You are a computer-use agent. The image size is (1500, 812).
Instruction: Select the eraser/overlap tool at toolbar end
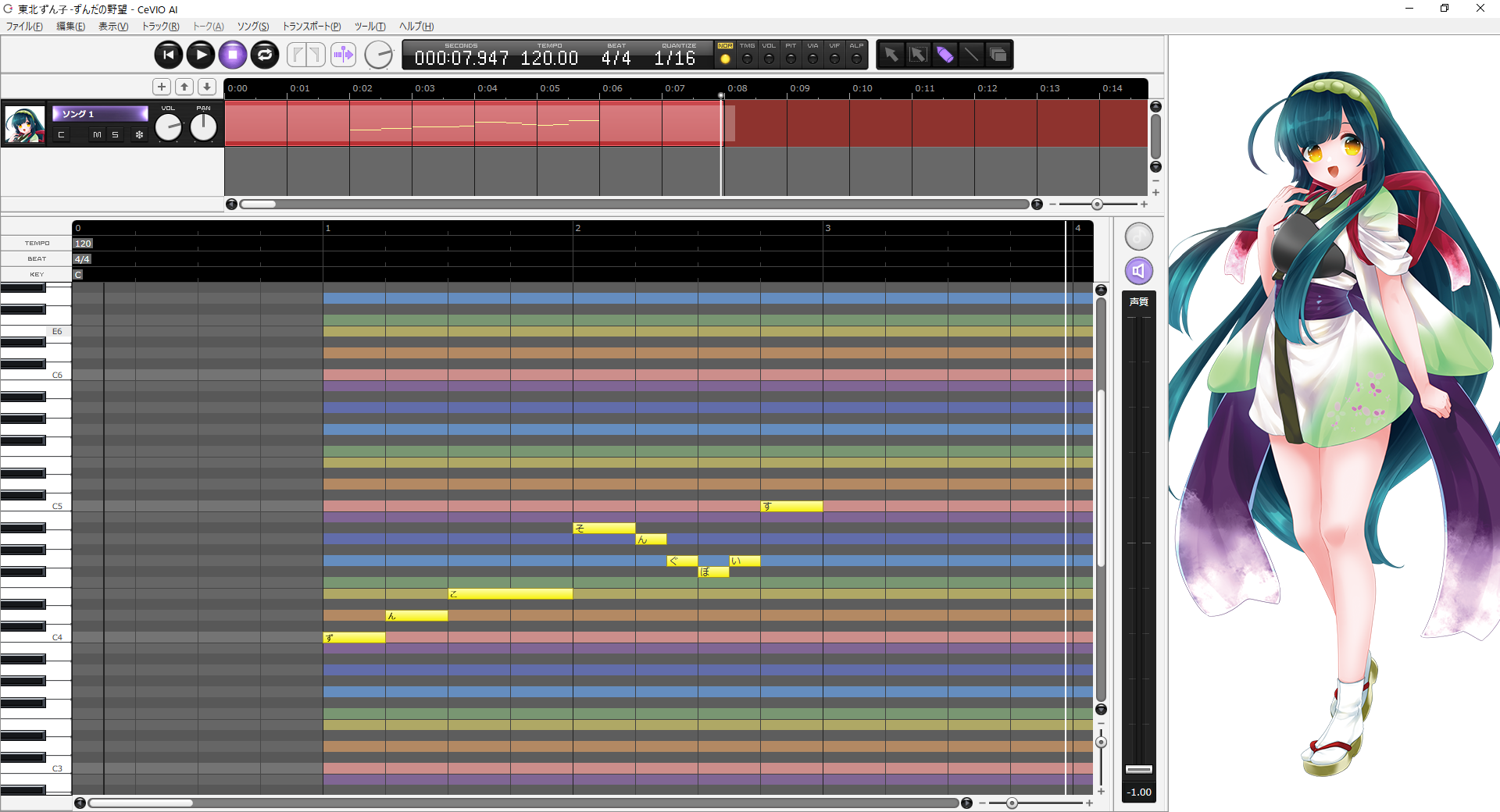coord(998,55)
